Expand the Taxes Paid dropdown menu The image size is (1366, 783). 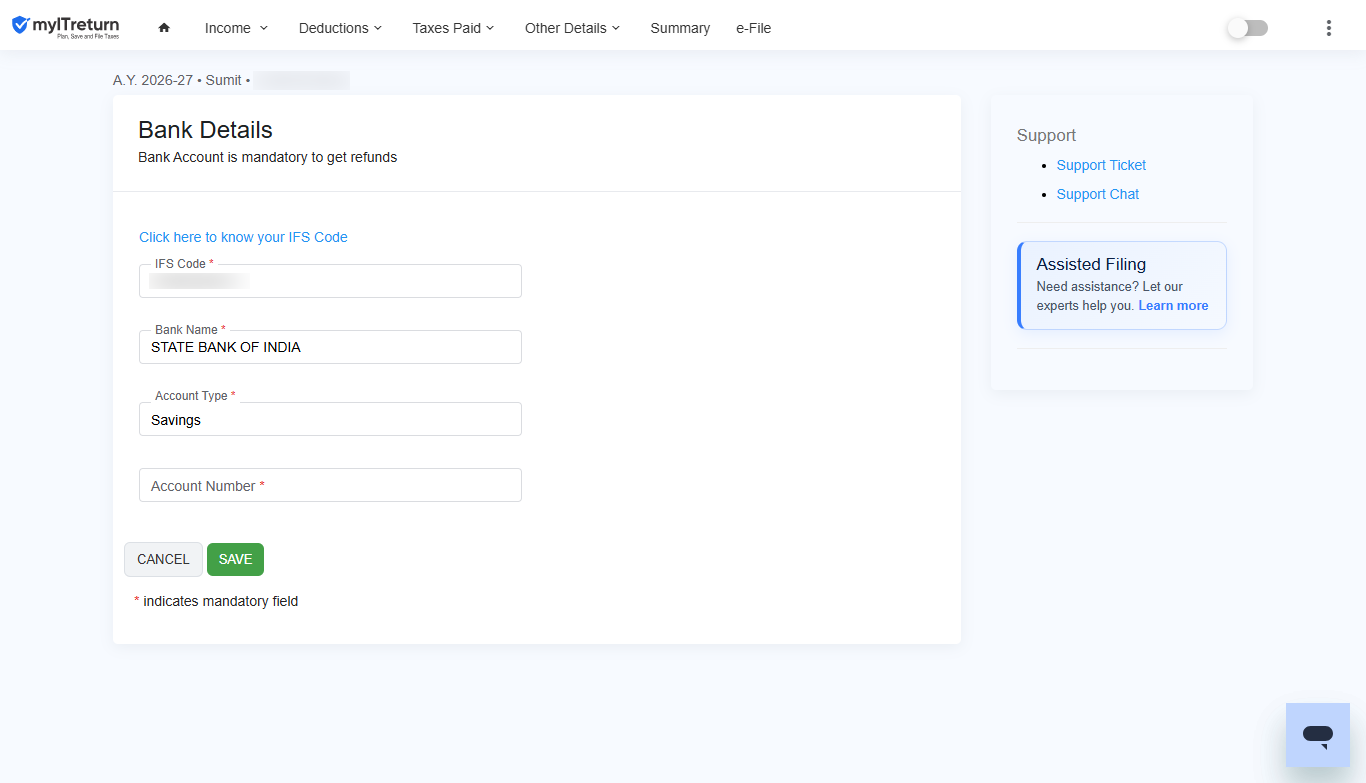click(x=453, y=28)
